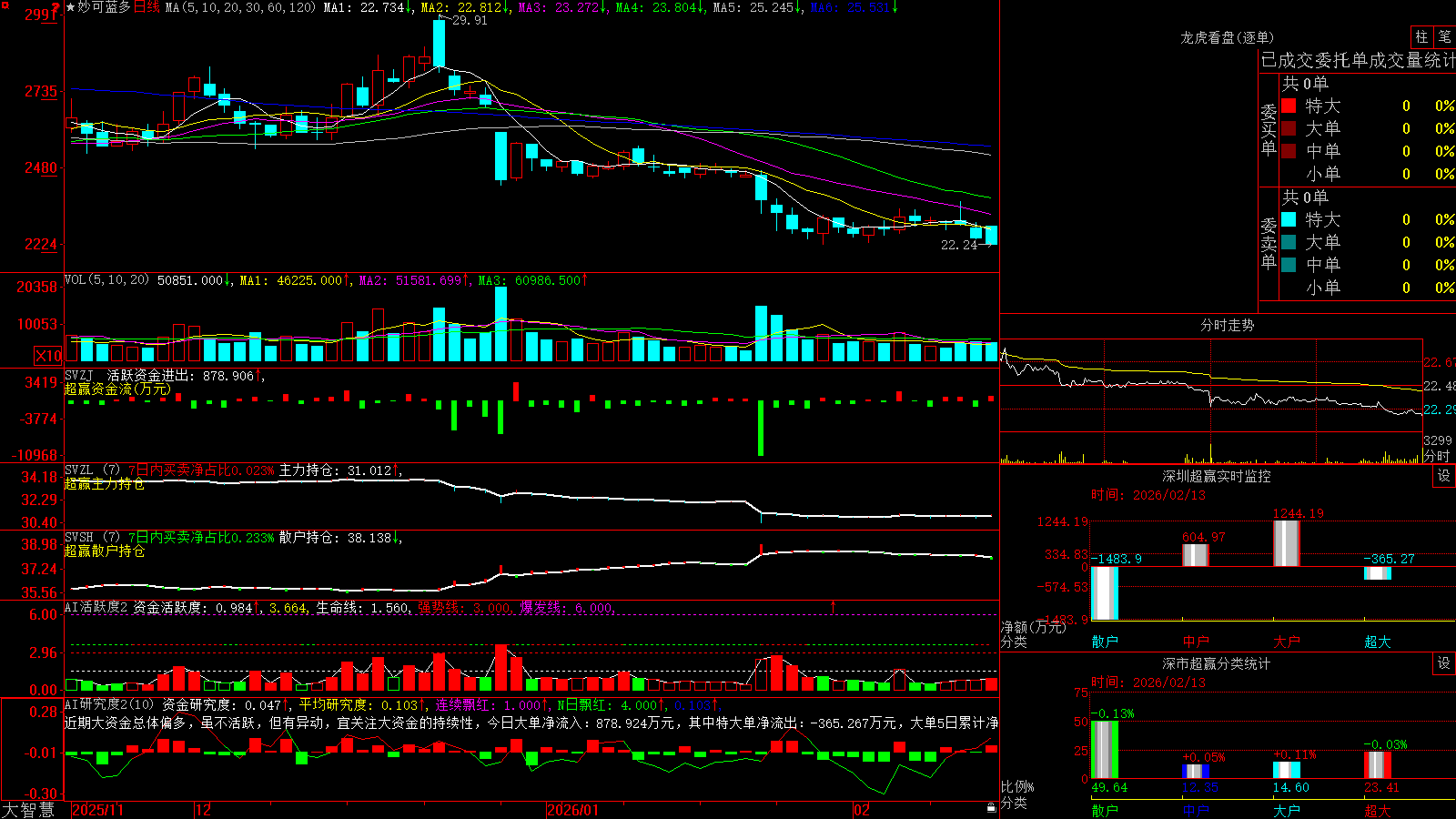Click the red question mark icon

pos(56,7)
